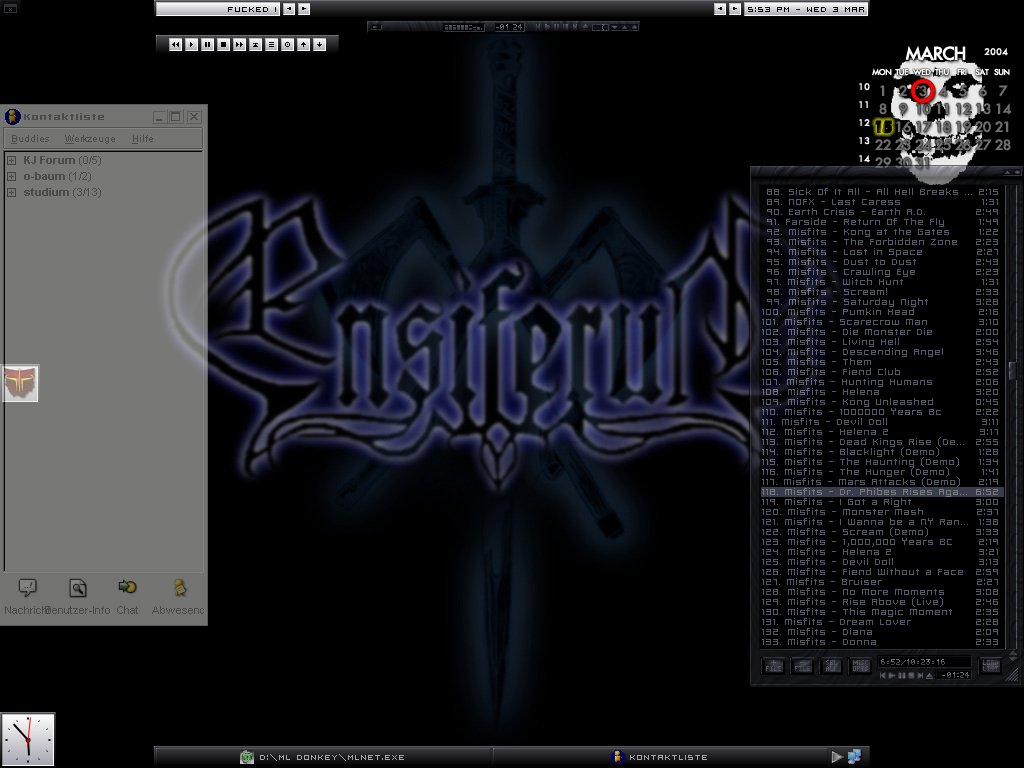Open the Werkzeuge menu in Kontaktliste
The height and width of the screenshot is (768, 1024).
[x=90, y=138]
